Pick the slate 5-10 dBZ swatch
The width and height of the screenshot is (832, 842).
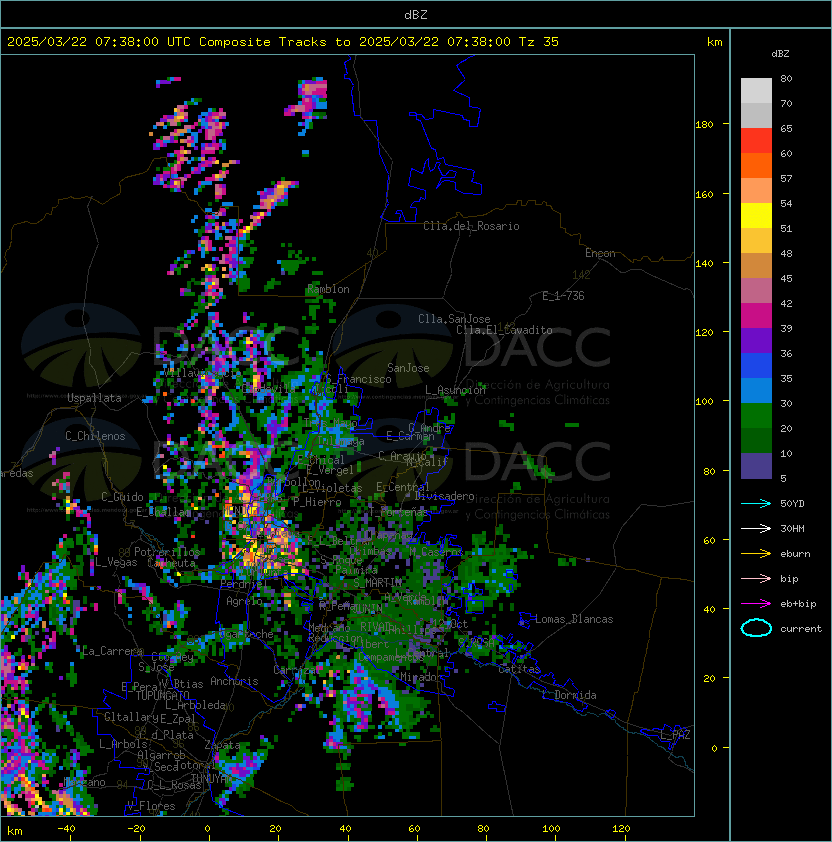756,466
